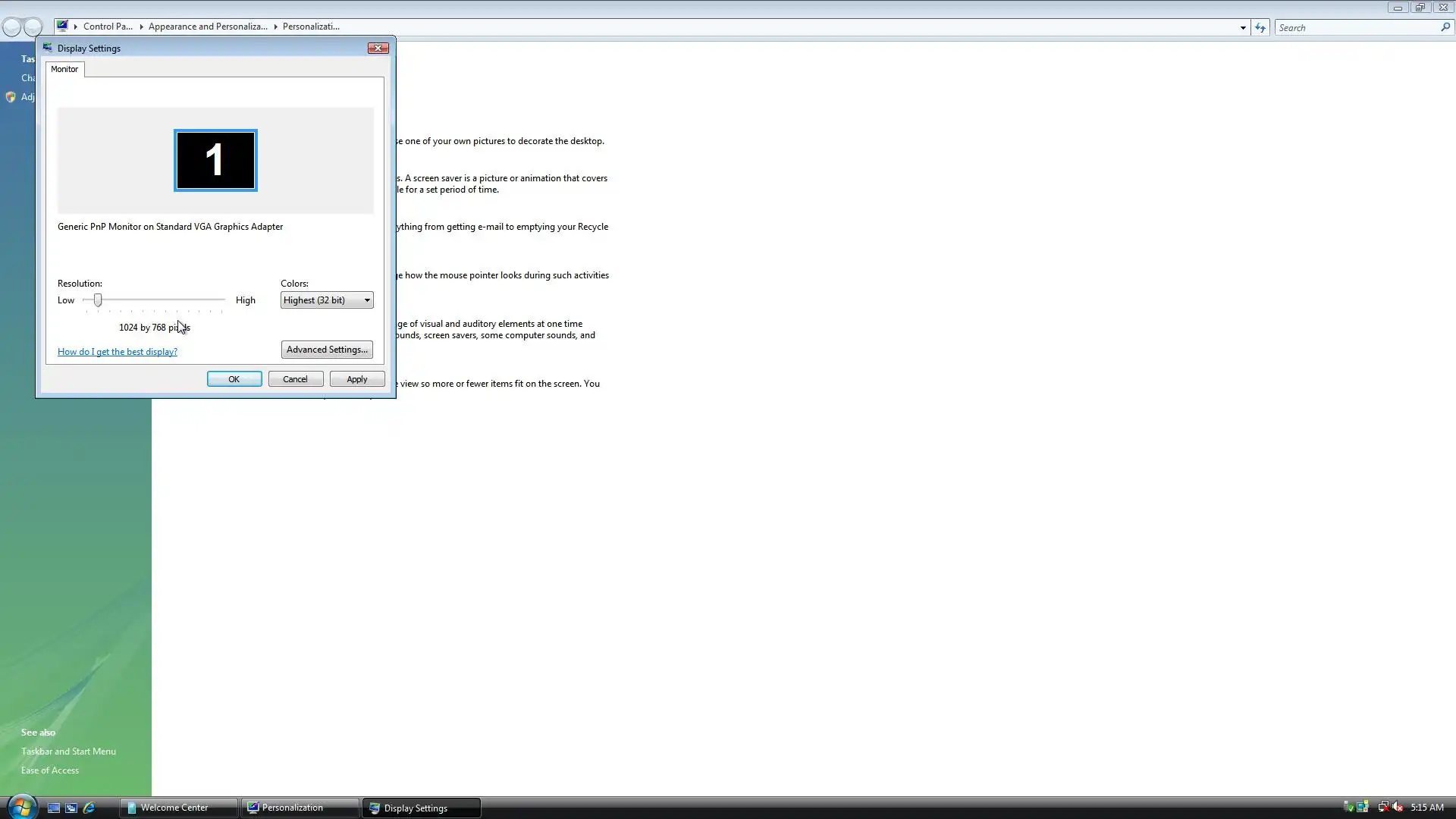This screenshot has width=1456, height=819.
Task: Click the resolution slider handle
Action: (98, 300)
